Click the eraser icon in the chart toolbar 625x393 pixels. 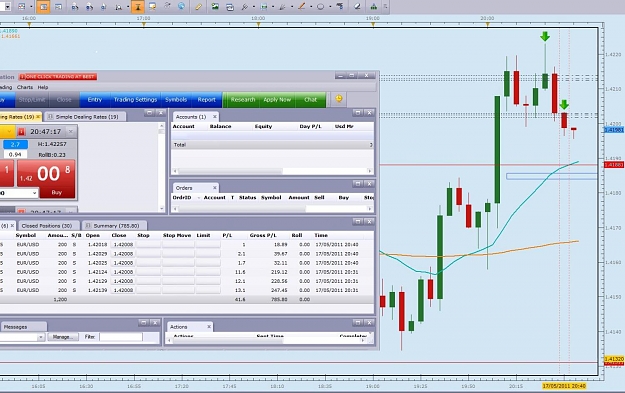[358, 6]
